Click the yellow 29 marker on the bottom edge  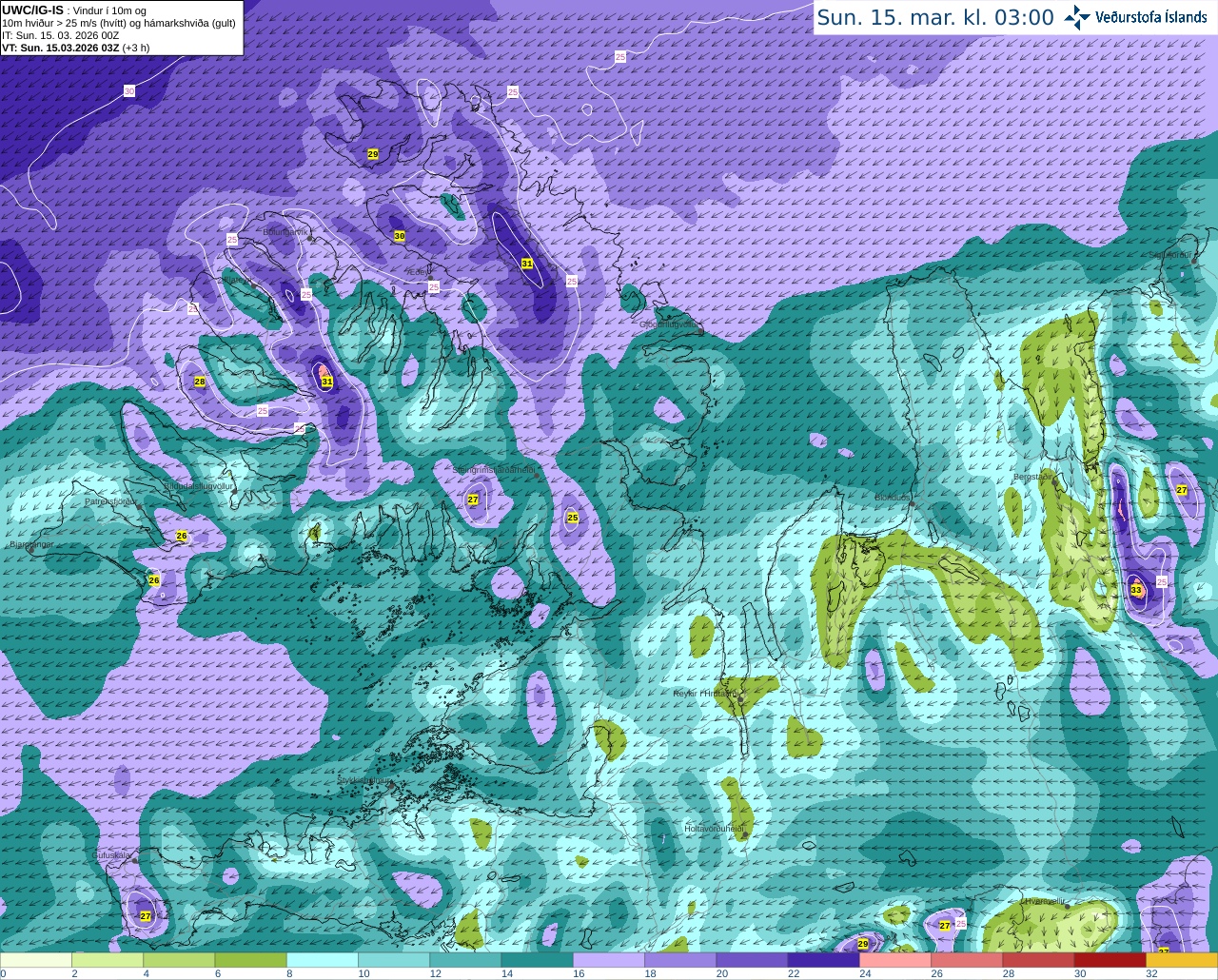click(x=863, y=944)
